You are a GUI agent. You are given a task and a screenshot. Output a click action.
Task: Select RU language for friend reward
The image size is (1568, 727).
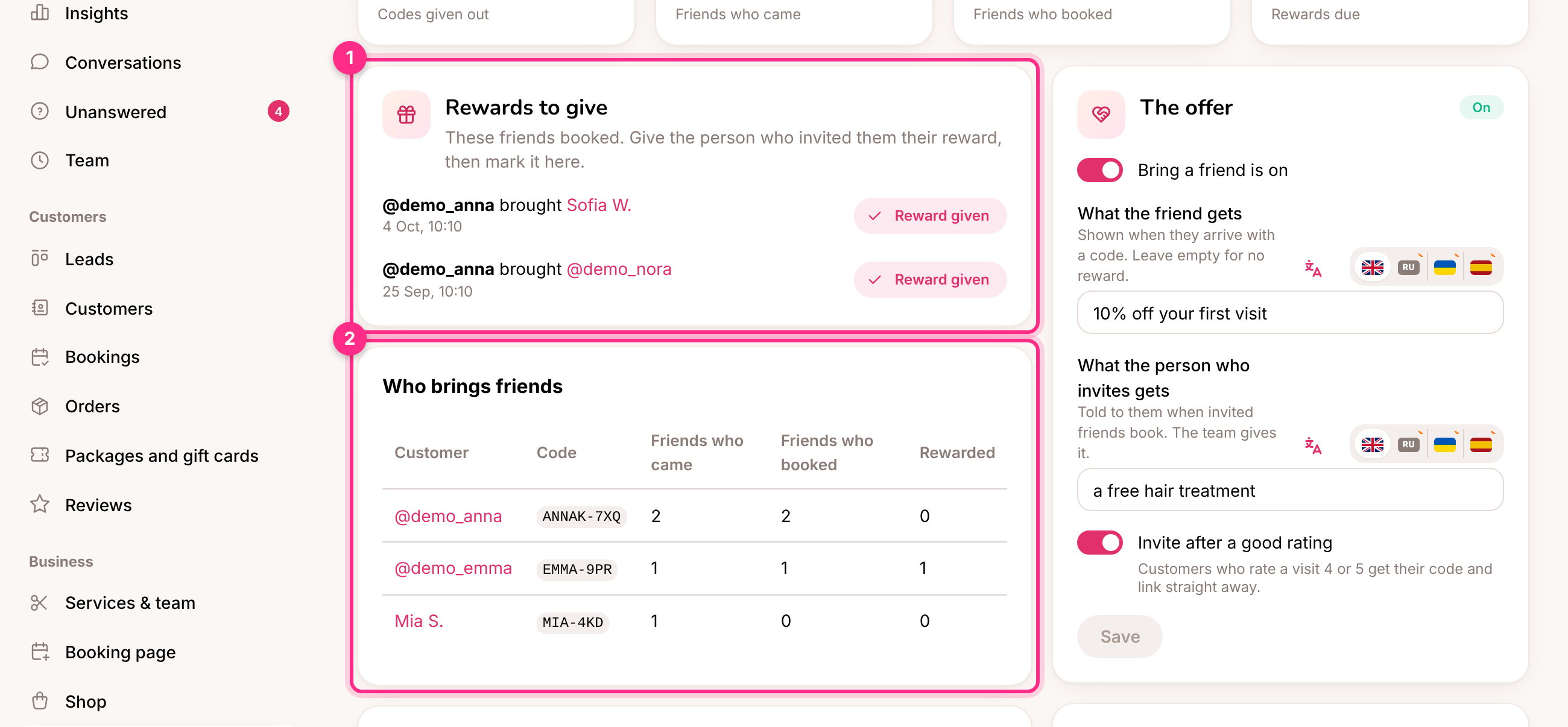1408,267
